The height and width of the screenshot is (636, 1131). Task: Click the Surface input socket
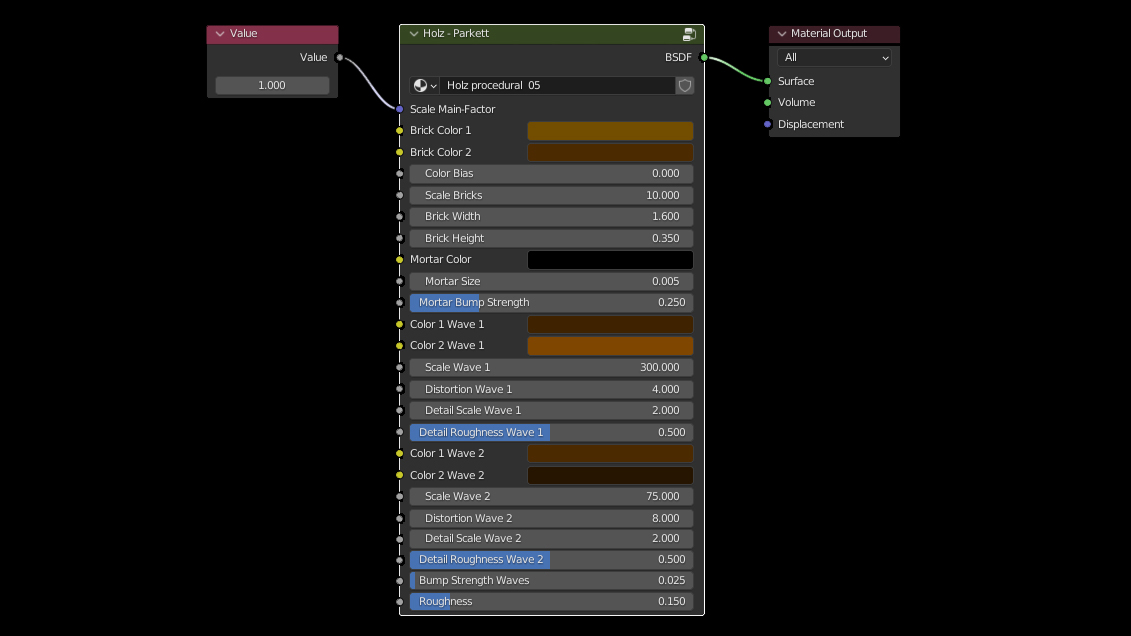point(768,81)
